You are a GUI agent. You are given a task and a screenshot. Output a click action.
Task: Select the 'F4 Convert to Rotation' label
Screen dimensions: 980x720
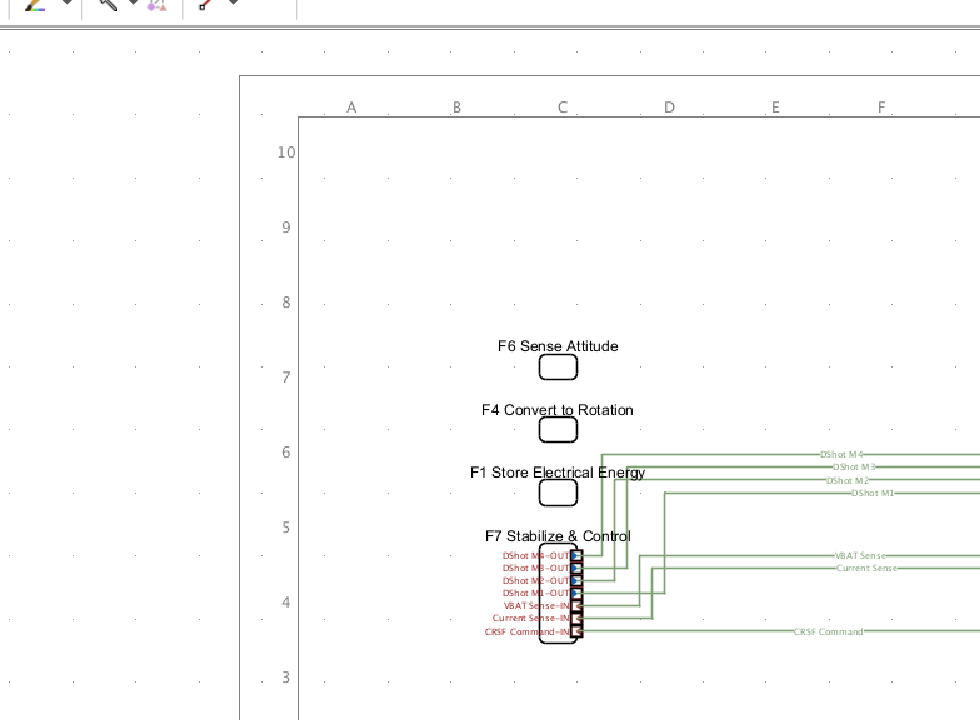pos(558,410)
